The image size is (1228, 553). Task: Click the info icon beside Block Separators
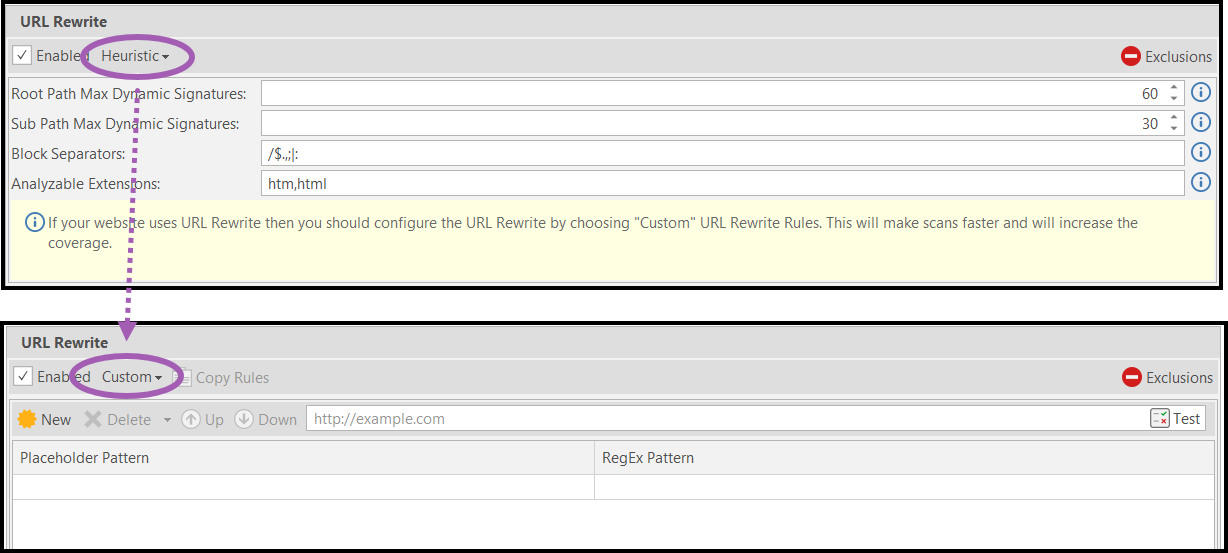1201,153
